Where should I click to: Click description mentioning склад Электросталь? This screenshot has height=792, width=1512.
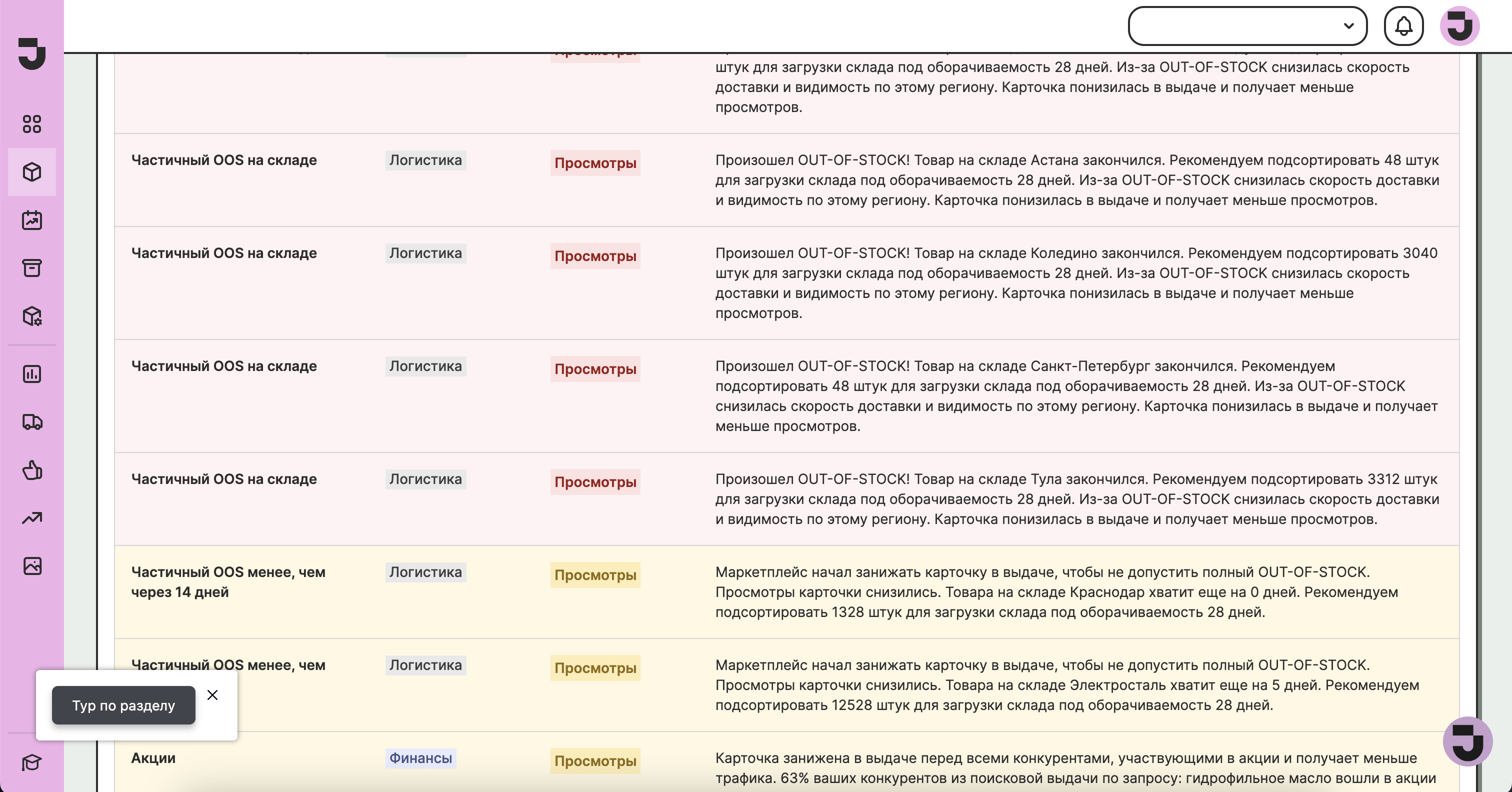tap(1067, 685)
